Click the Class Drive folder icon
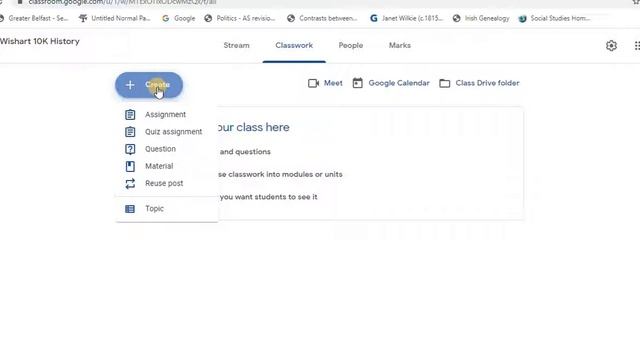Screen dimensions: 640x360 444,83
